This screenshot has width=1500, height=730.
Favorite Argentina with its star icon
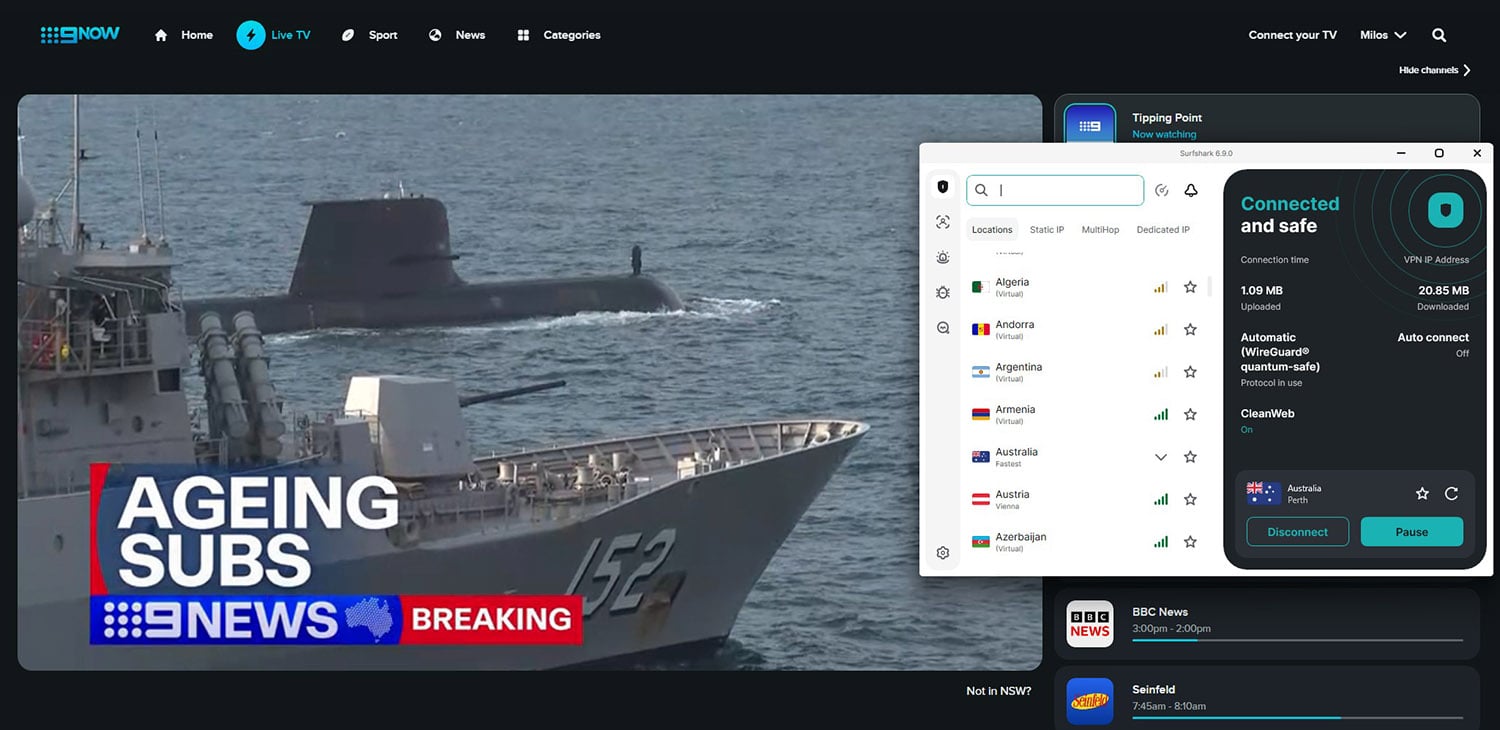pos(1190,372)
